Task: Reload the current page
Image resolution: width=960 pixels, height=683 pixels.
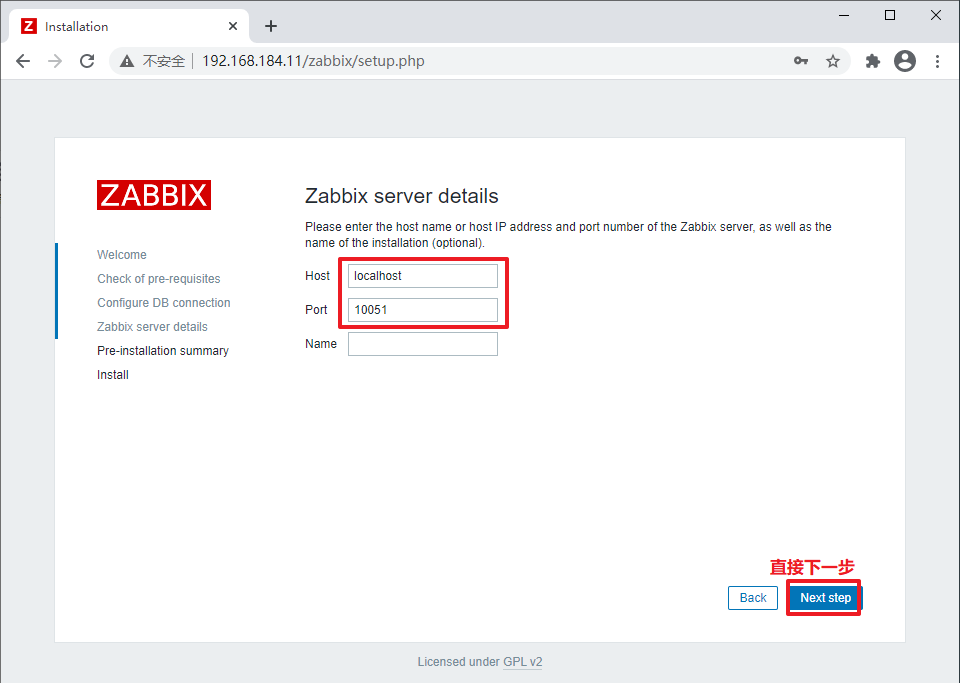Action: coord(88,61)
